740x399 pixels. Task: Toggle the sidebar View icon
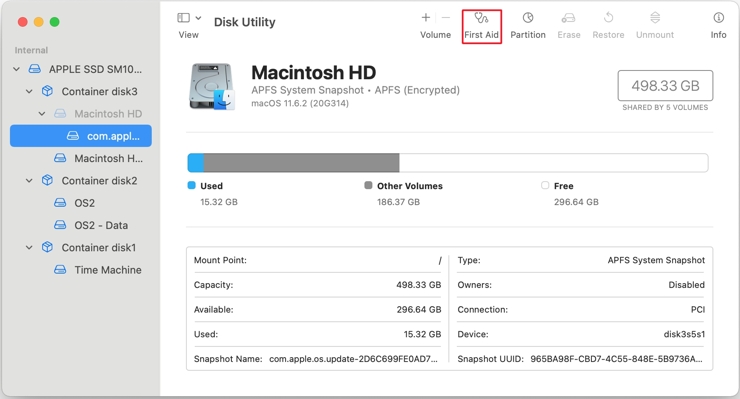[184, 18]
